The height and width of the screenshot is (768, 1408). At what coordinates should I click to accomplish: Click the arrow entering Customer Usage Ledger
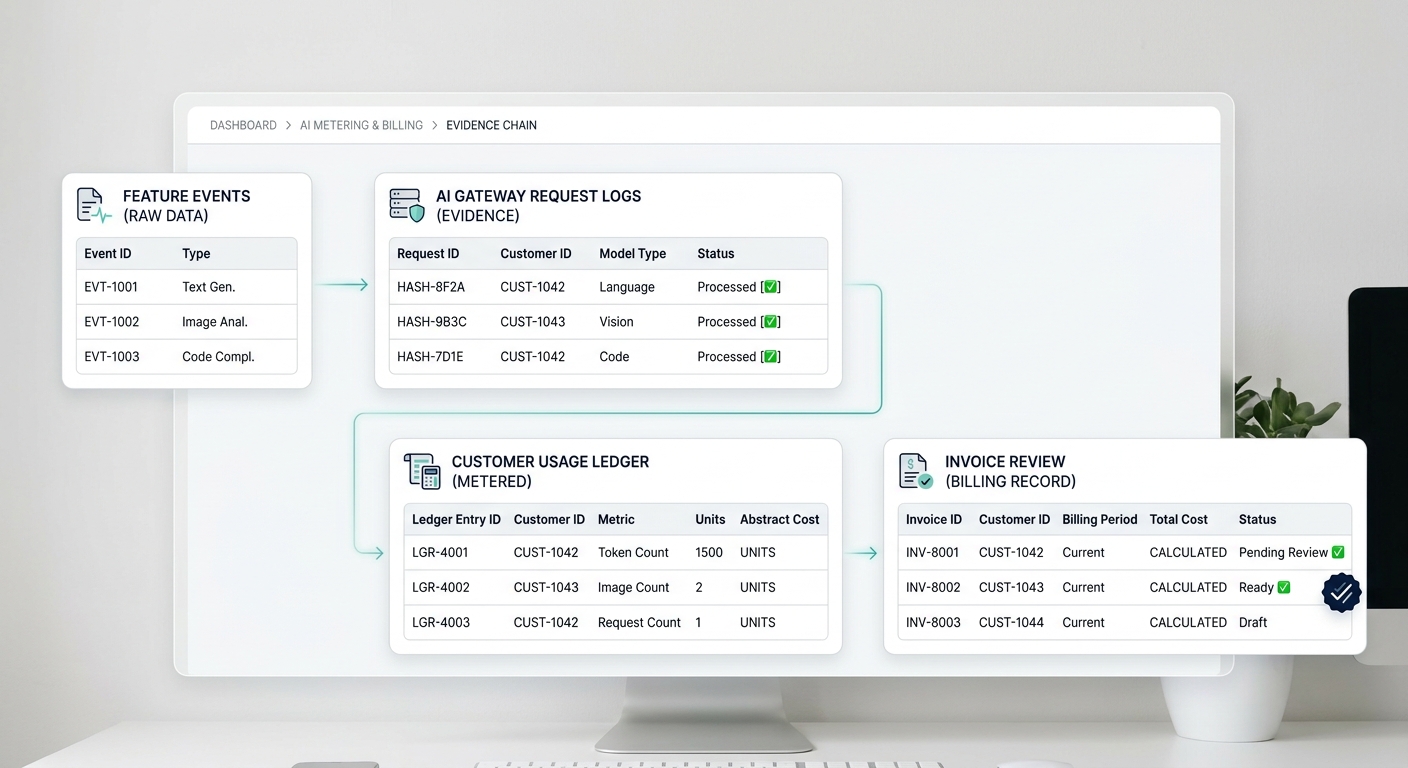[x=370, y=552]
